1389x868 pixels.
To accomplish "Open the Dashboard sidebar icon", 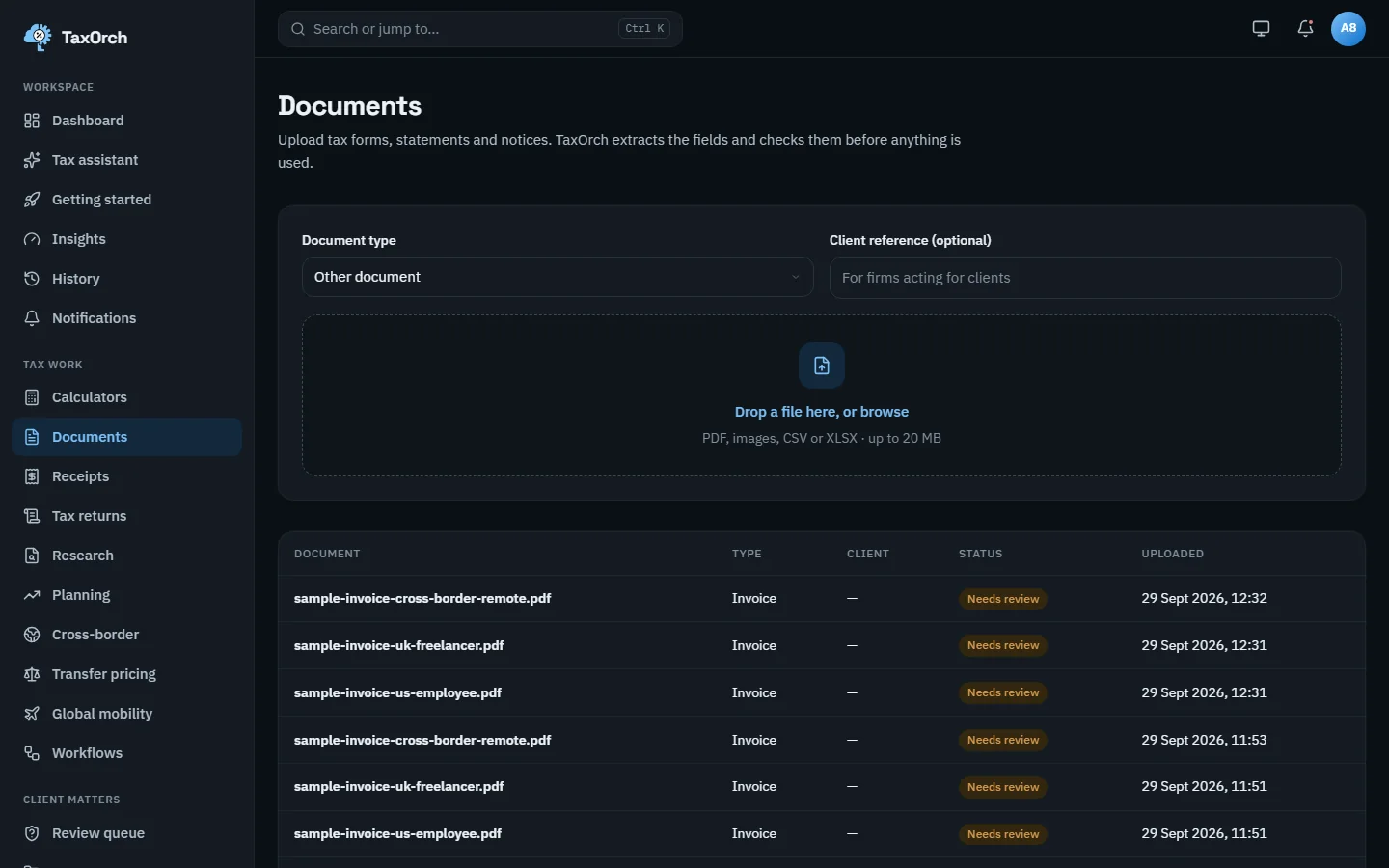I will pyautogui.click(x=32, y=121).
